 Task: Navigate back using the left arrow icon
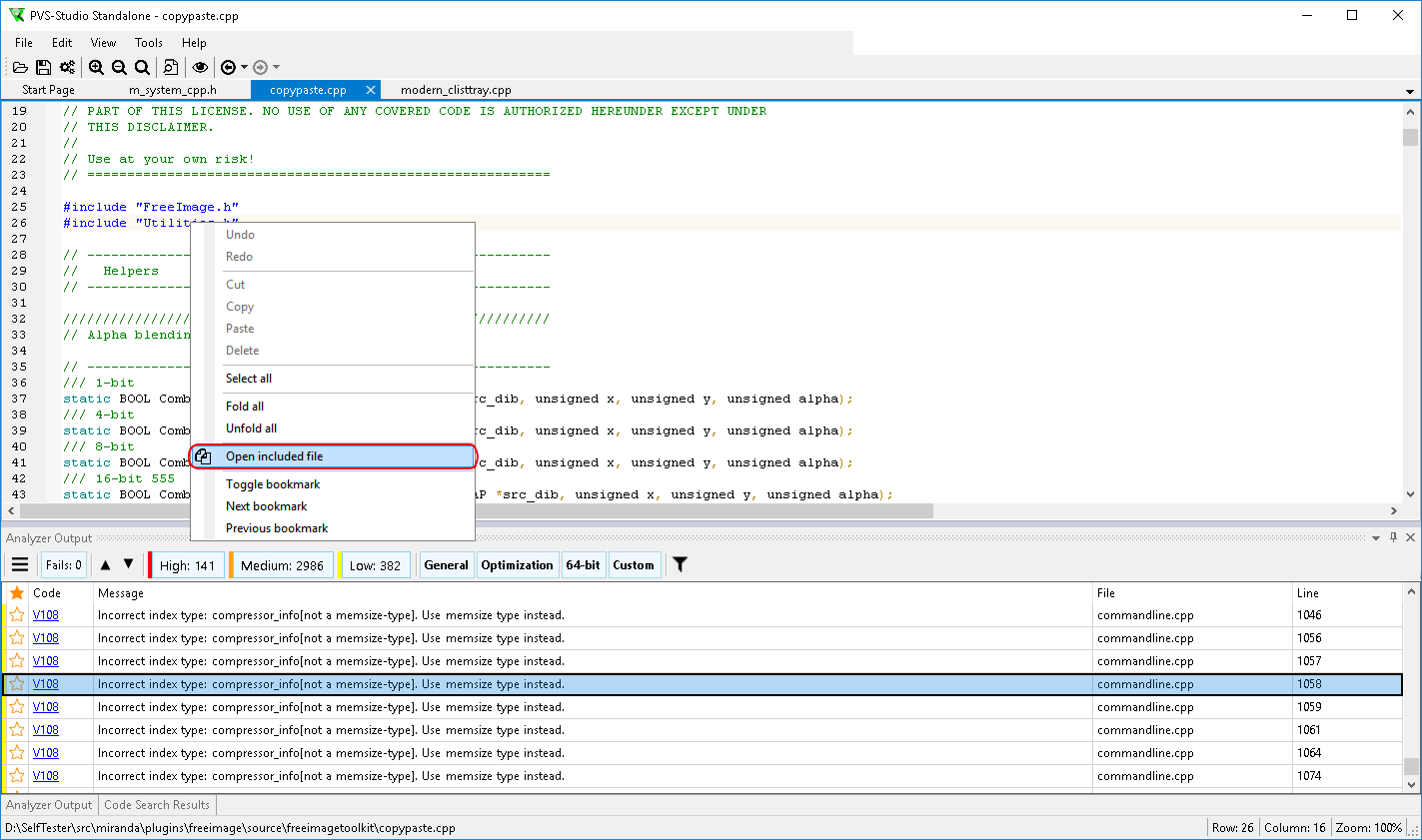point(228,67)
